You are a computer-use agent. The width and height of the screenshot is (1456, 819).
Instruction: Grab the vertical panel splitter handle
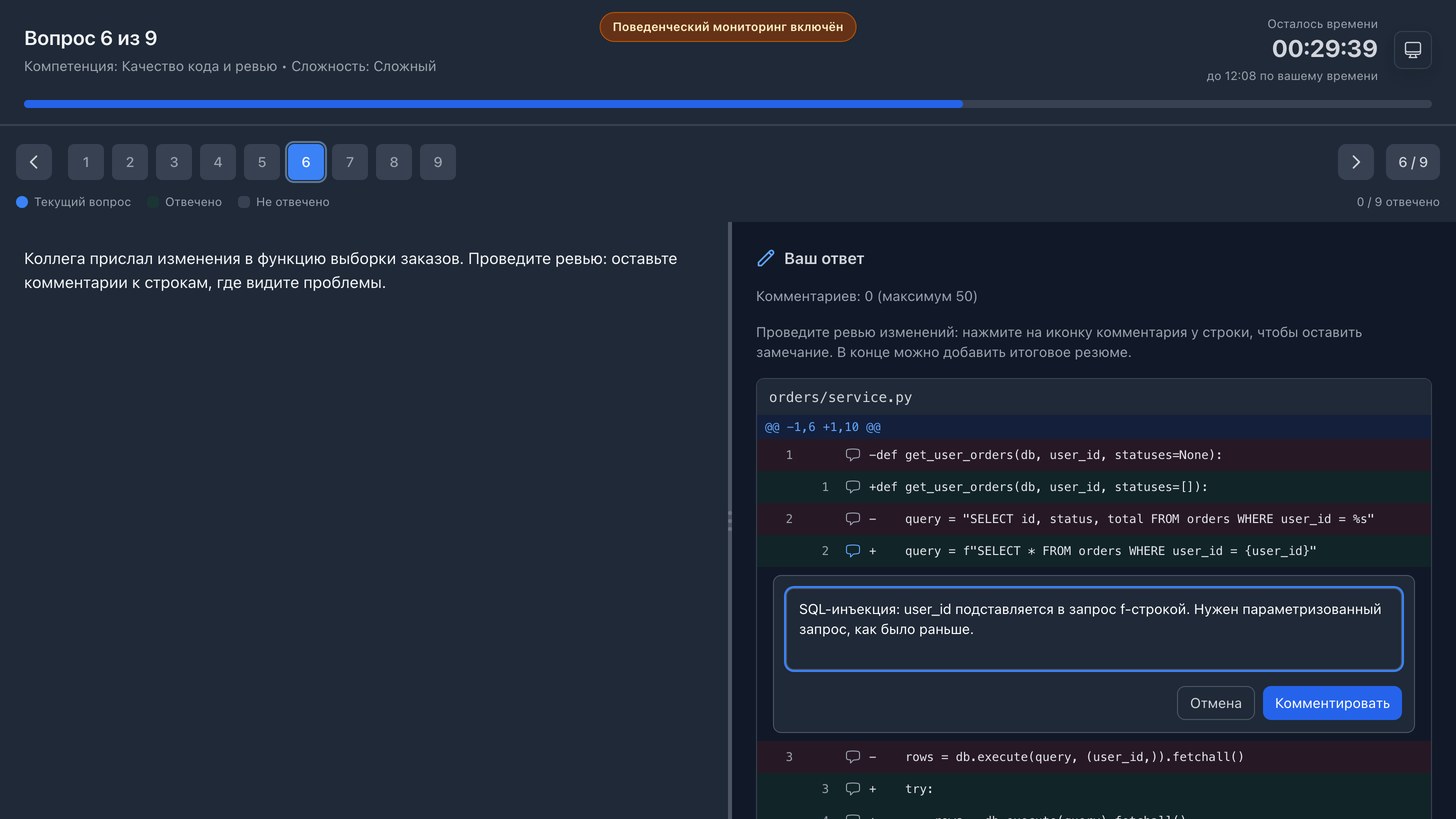(x=730, y=520)
